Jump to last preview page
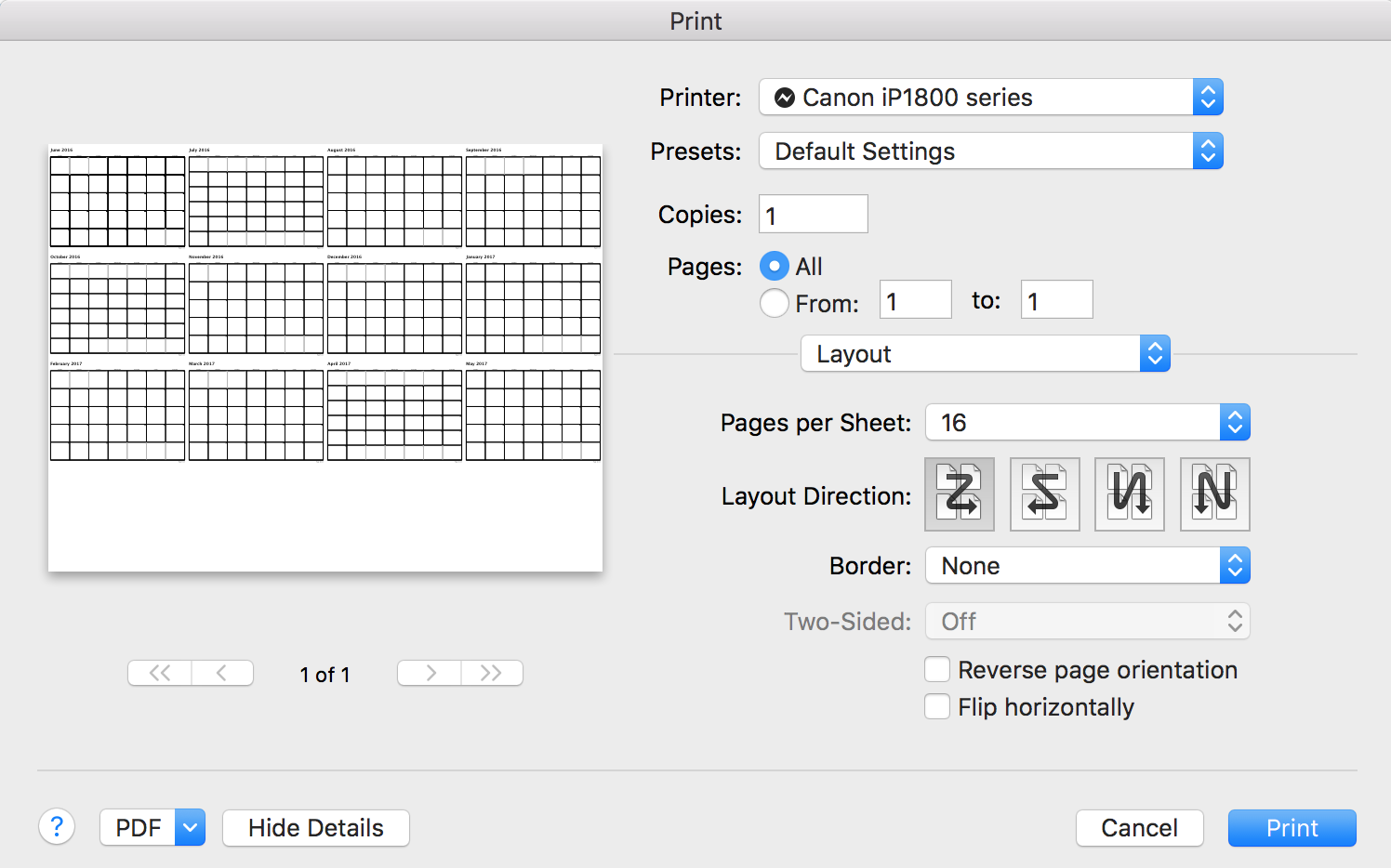 click(492, 673)
